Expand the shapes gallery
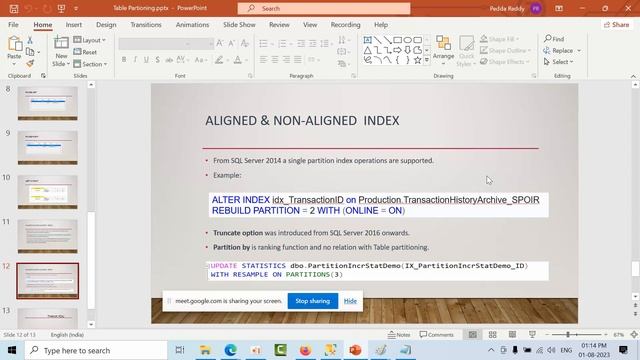This screenshot has width=640, height=360. (427, 60)
